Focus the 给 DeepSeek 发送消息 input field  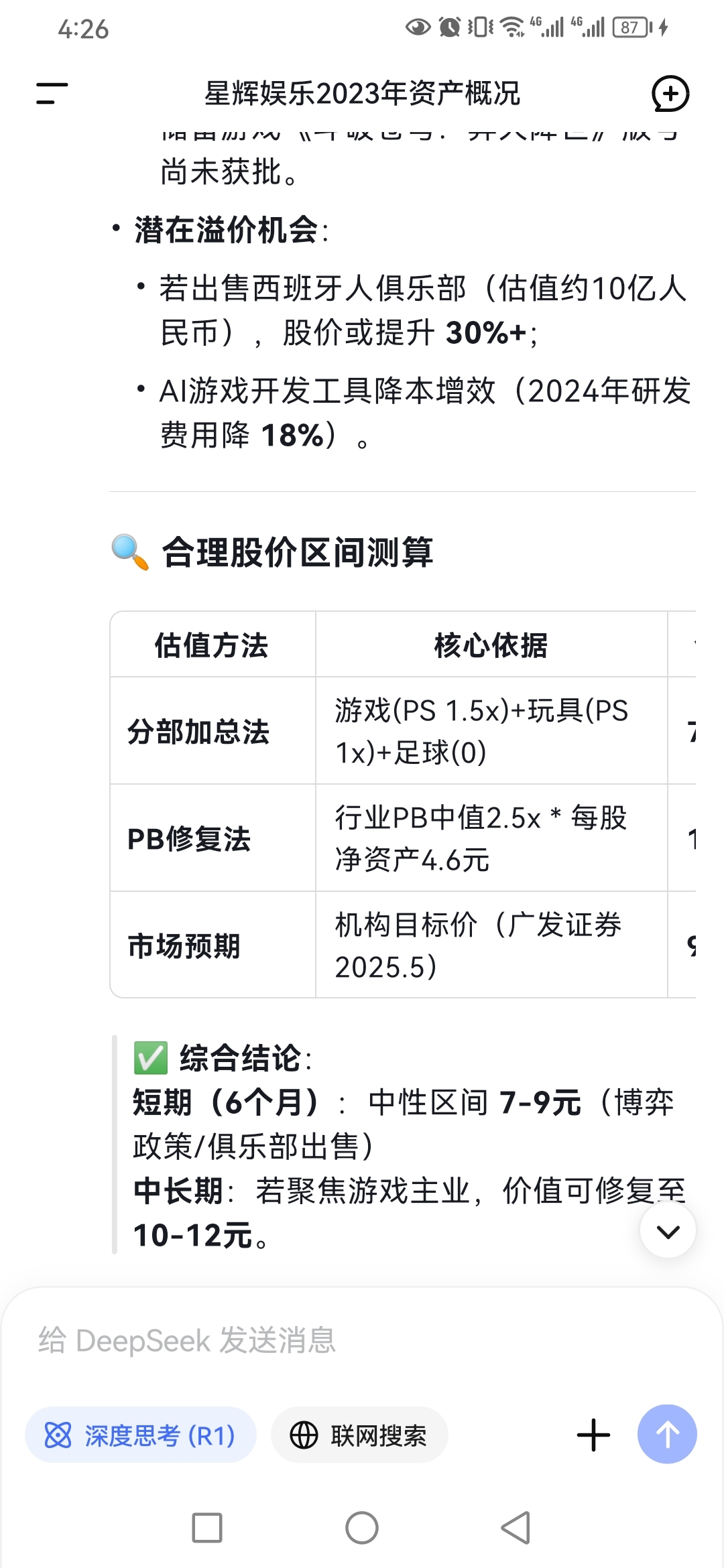pyautogui.click(x=362, y=1340)
